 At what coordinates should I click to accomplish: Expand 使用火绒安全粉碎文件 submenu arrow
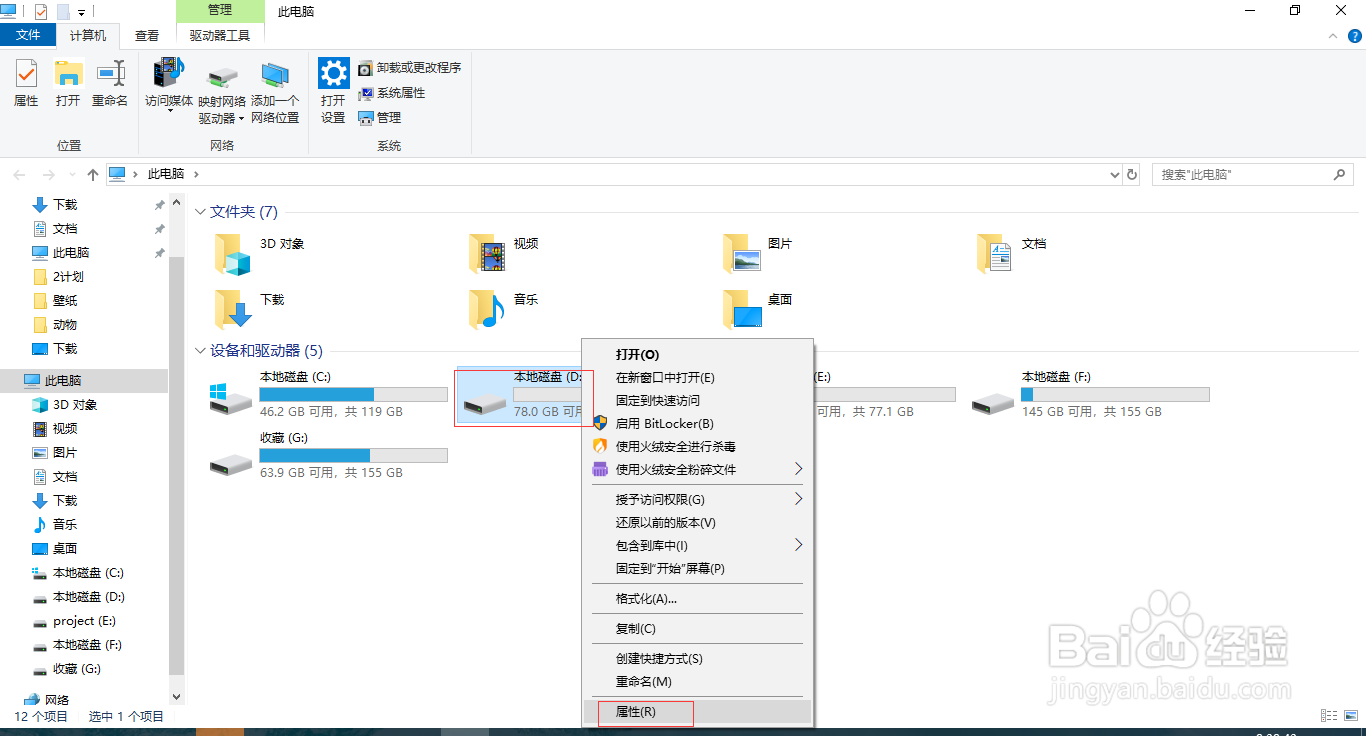pyautogui.click(x=798, y=469)
